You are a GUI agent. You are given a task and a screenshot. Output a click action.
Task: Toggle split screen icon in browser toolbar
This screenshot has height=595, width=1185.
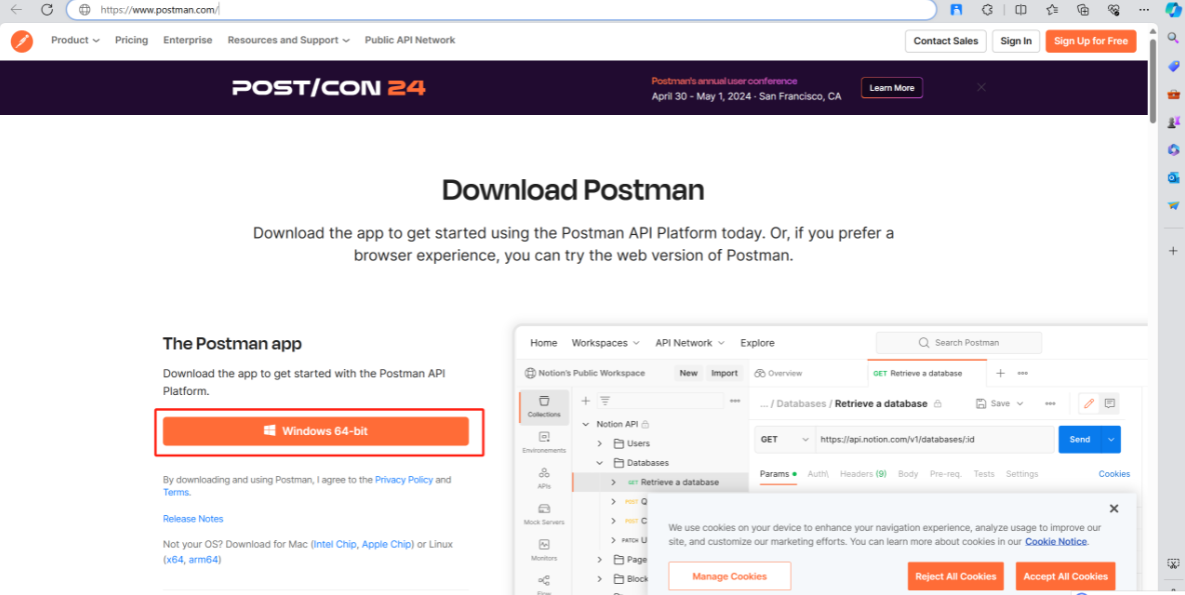[x=1021, y=10]
